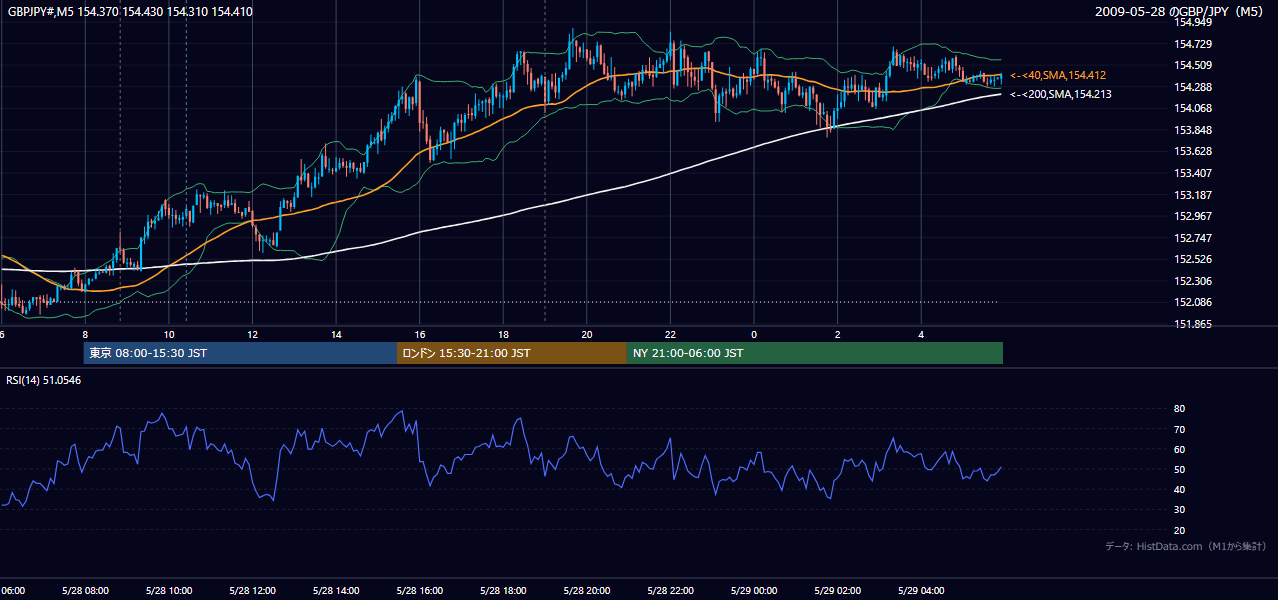Click hour tick 0 on the price chart axis

(754, 335)
